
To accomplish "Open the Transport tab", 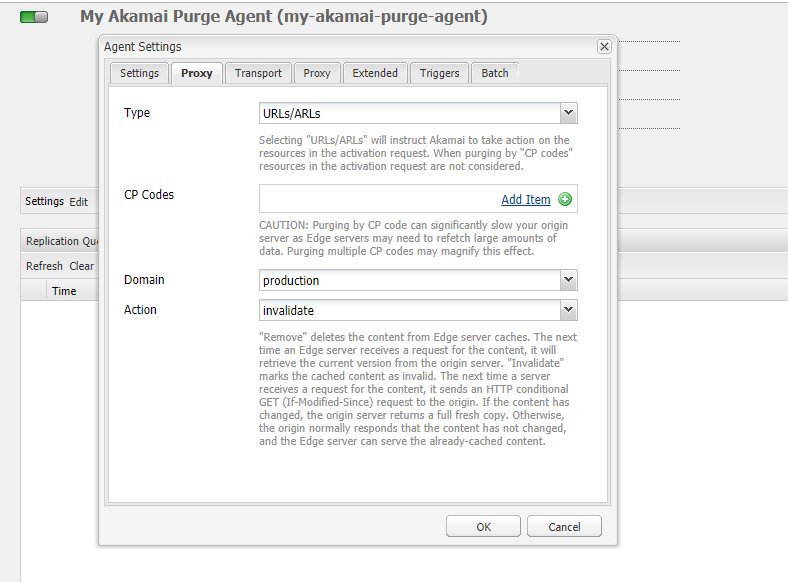I will [258, 73].
